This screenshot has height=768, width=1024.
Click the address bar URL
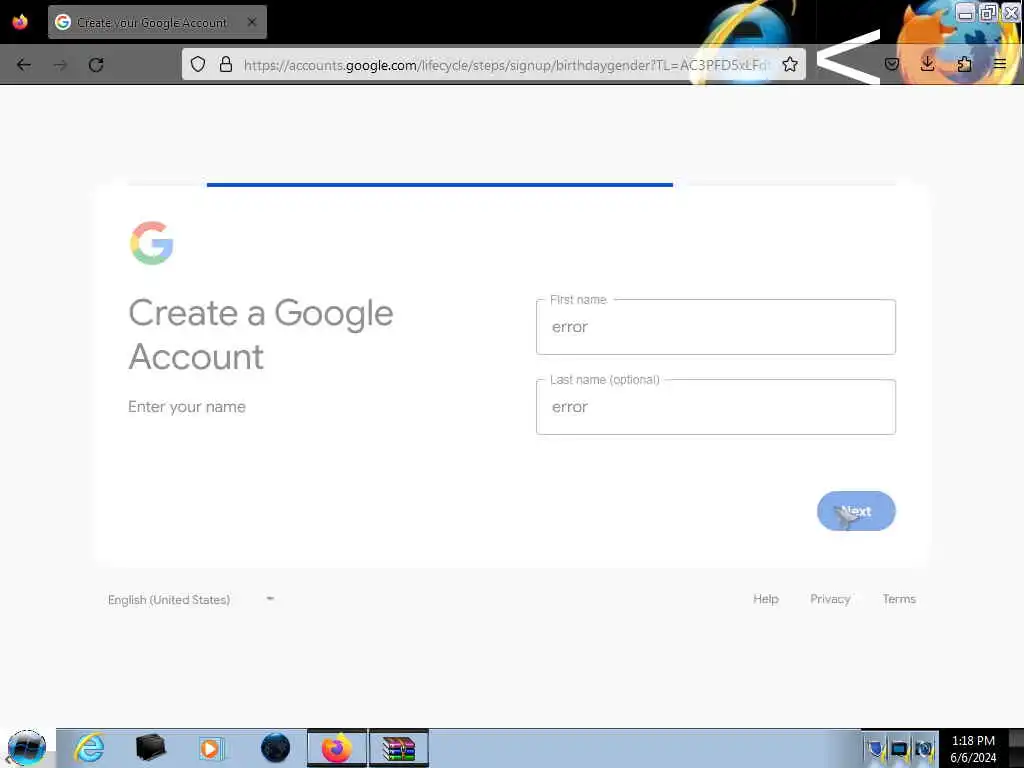(506, 65)
